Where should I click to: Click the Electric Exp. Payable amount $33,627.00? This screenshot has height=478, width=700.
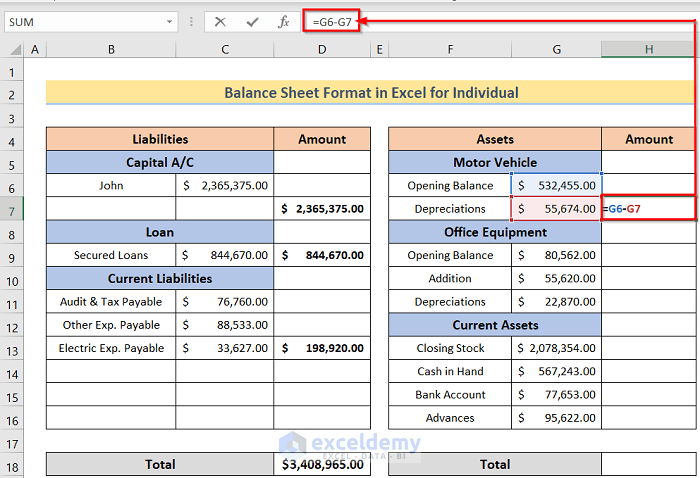pos(225,348)
